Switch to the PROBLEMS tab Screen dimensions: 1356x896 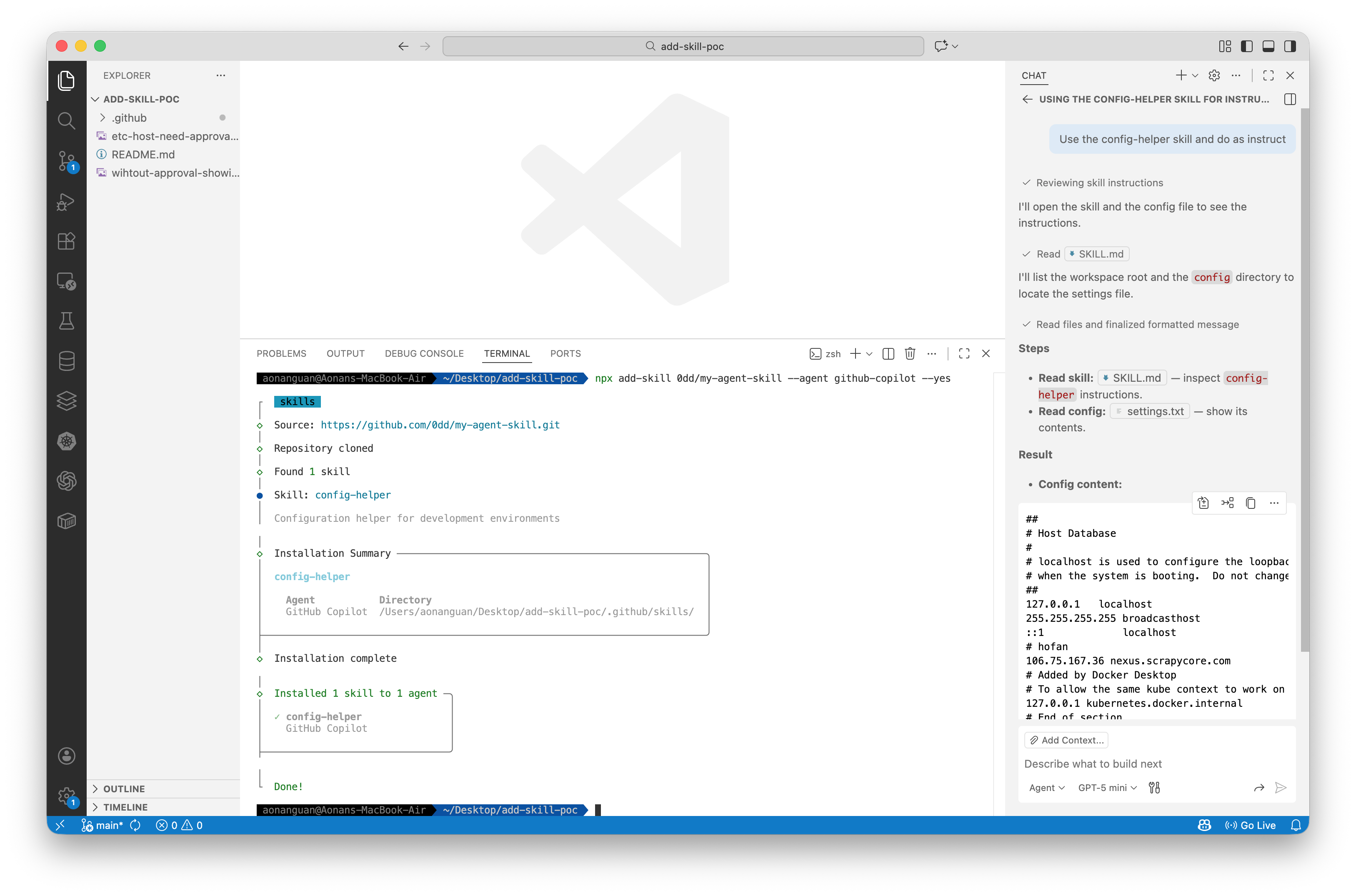point(281,353)
